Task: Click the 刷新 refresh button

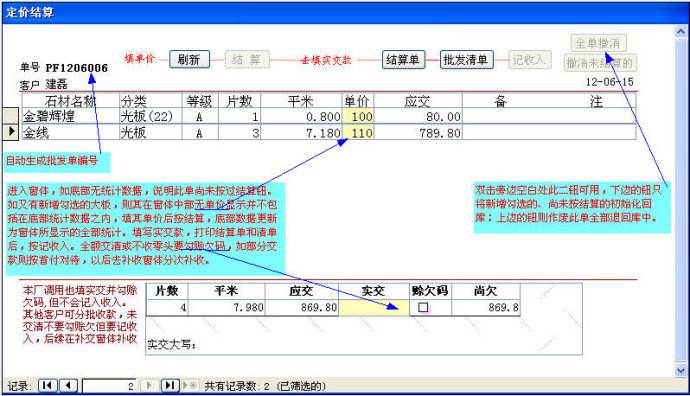Action: pyautogui.click(x=190, y=59)
